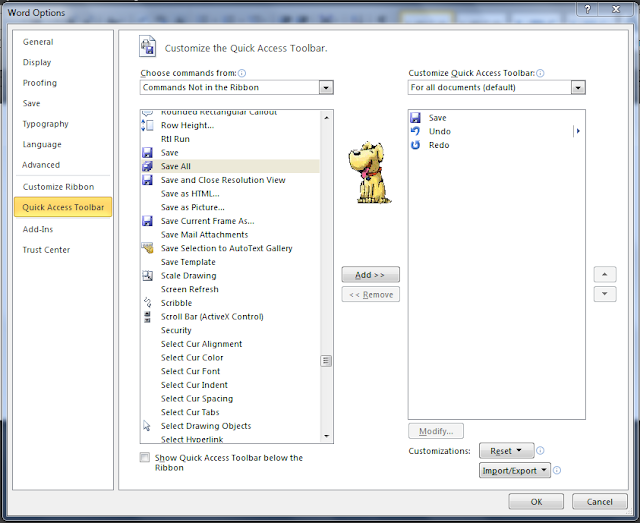Click info icon beside Customize Quick Access Toolbar
This screenshot has width=640, height=523.
click(540, 73)
